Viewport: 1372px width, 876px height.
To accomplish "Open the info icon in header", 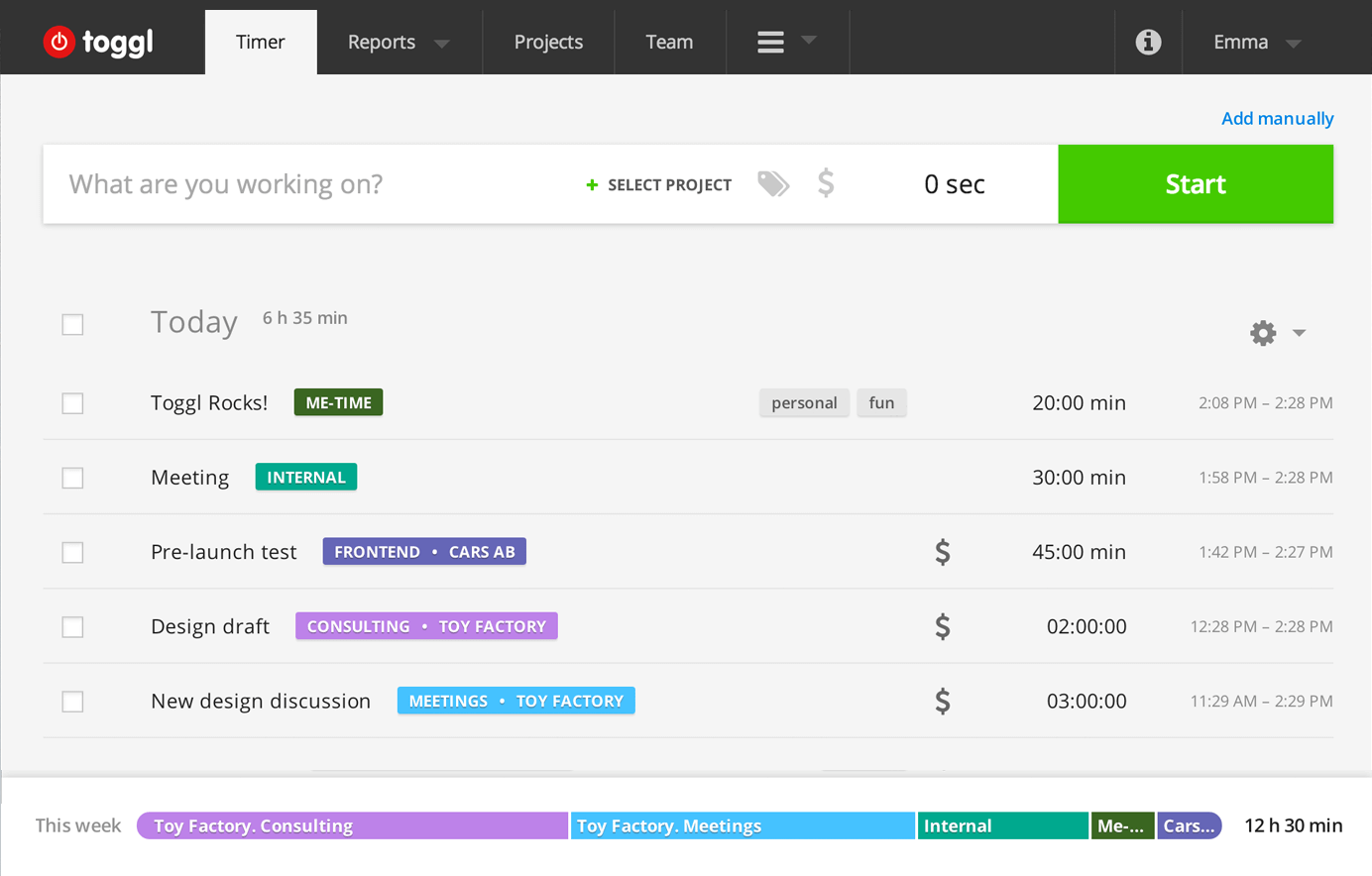I will tap(1148, 42).
